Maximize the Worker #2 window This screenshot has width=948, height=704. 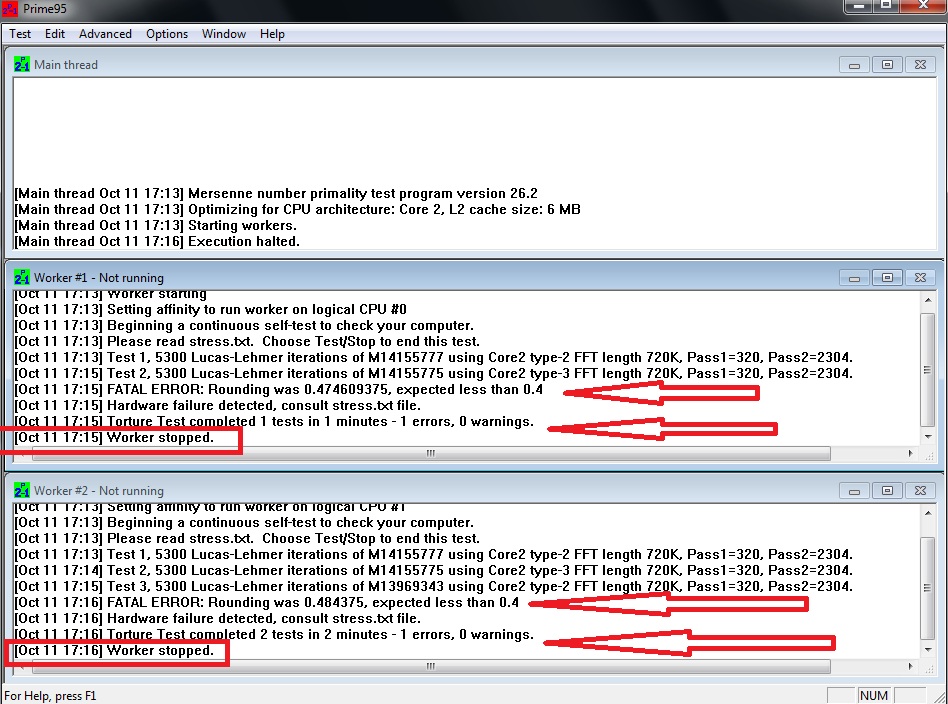click(887, 491)
